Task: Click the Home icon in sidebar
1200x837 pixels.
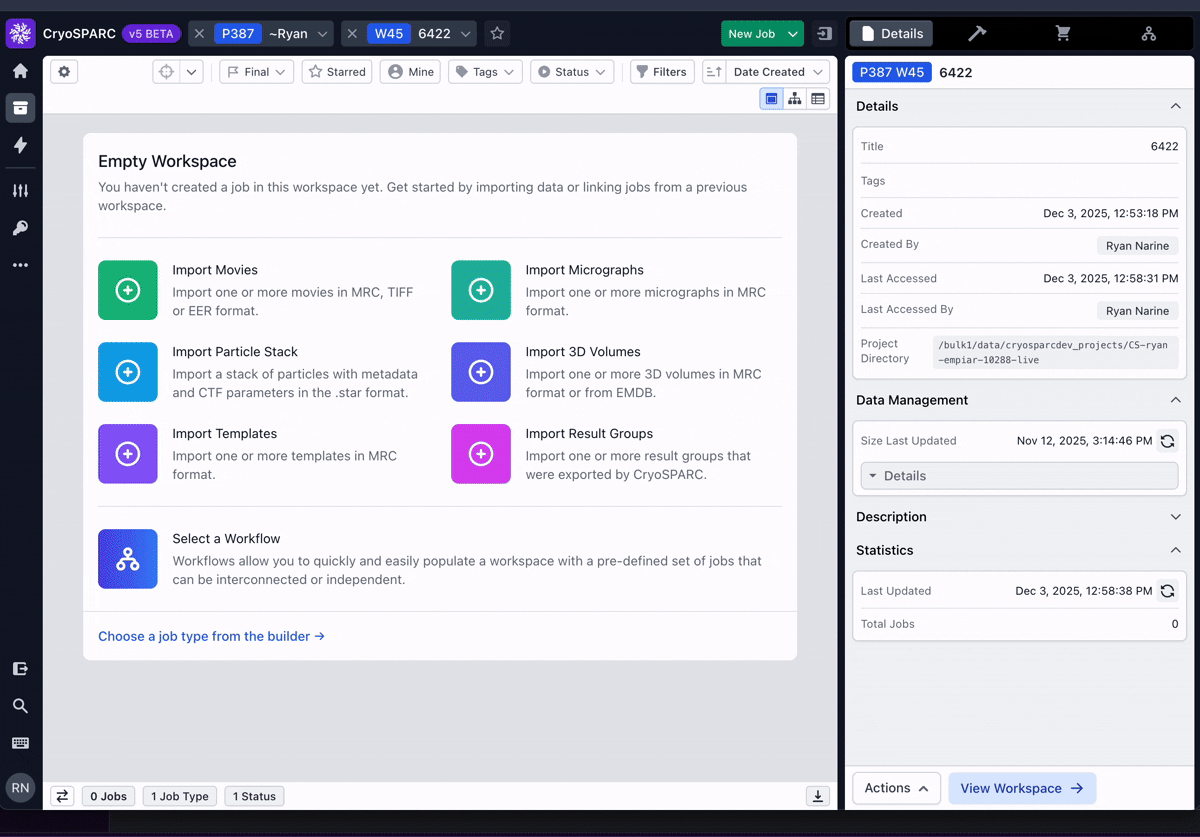Action: tap(20, 71)
